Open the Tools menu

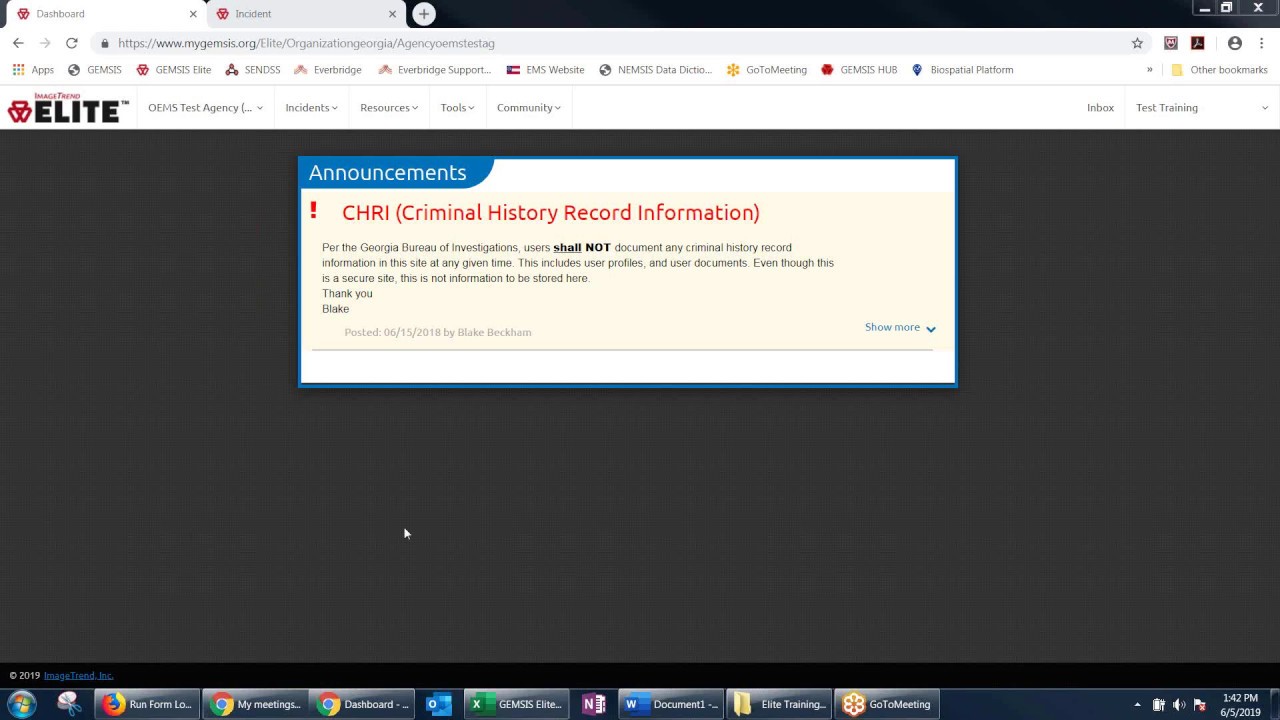pos(458,107)
